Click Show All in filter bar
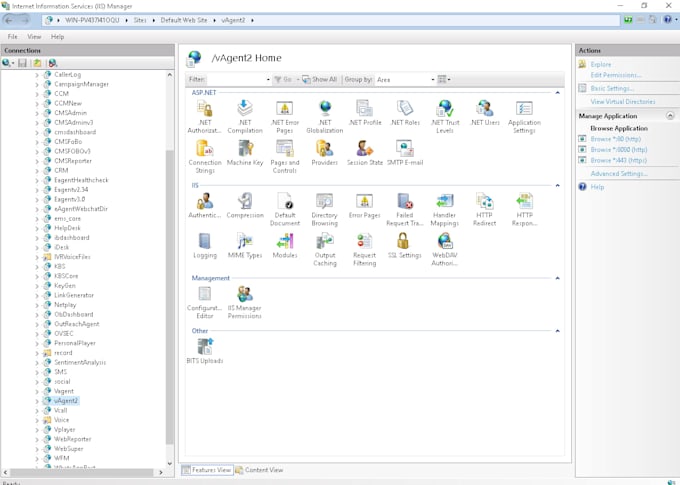680x485 pixels. tap(320, 79)
